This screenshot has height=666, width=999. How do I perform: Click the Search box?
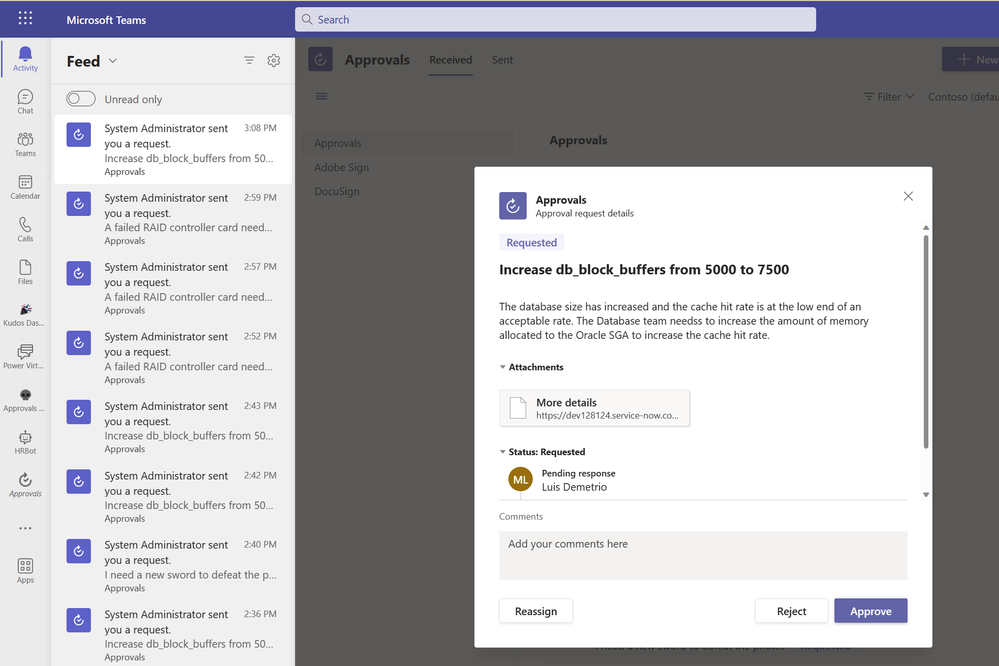555,19
